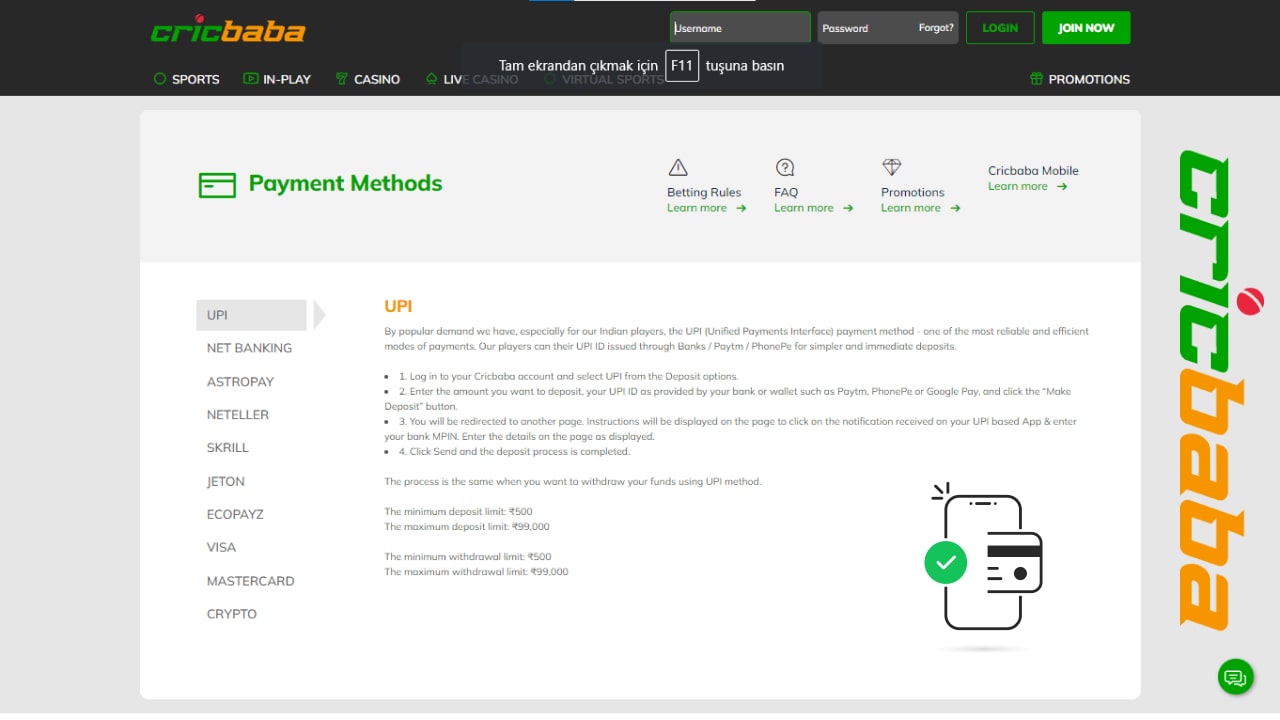Click the Promotions diamond icon
Viewport: 1280px width, 720px height.
tap(892, 167)
